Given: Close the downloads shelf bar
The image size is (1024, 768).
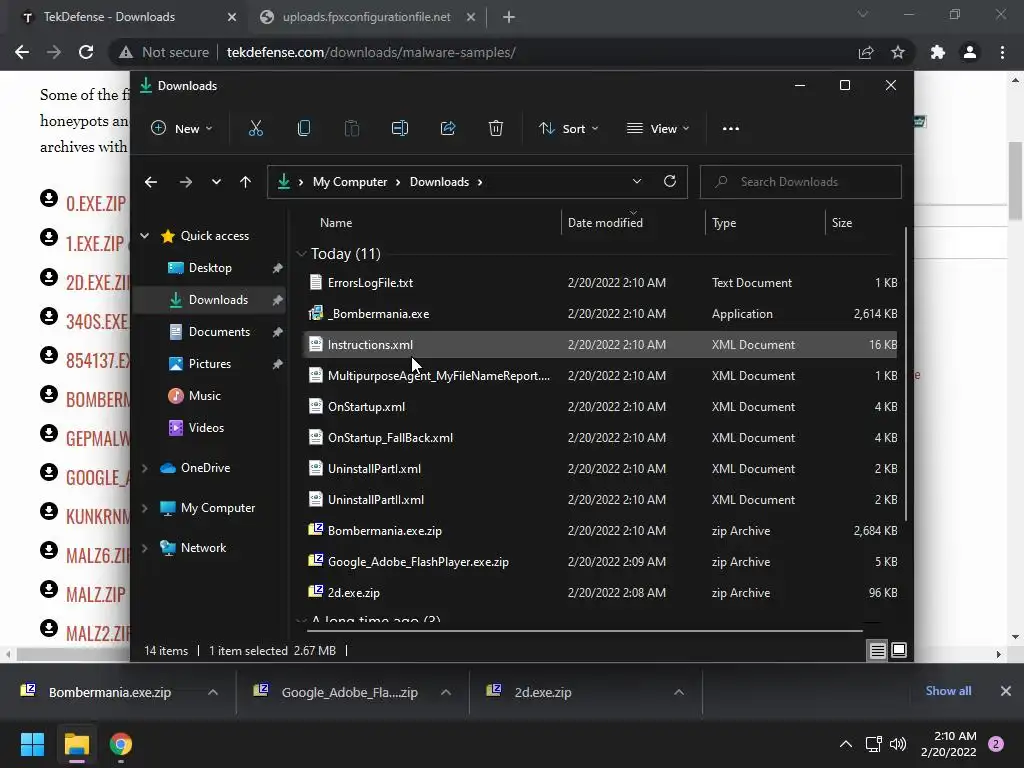Looking at the screenshot, I should [x=1006, y=691].
